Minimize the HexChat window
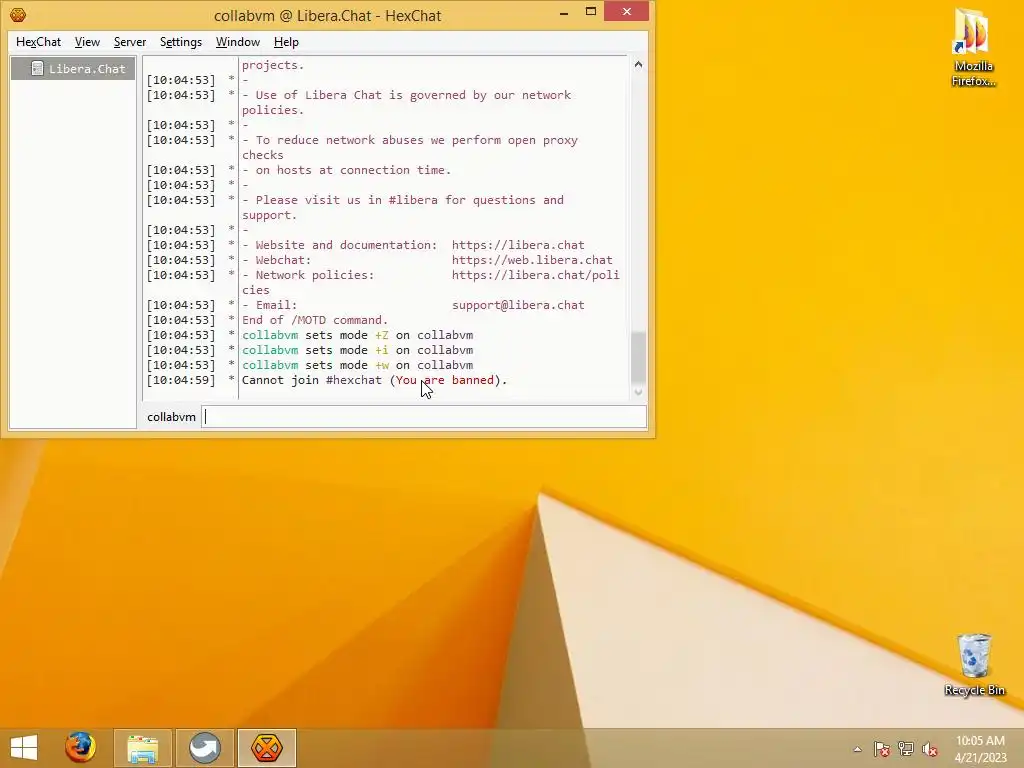 tap(564, 12)
